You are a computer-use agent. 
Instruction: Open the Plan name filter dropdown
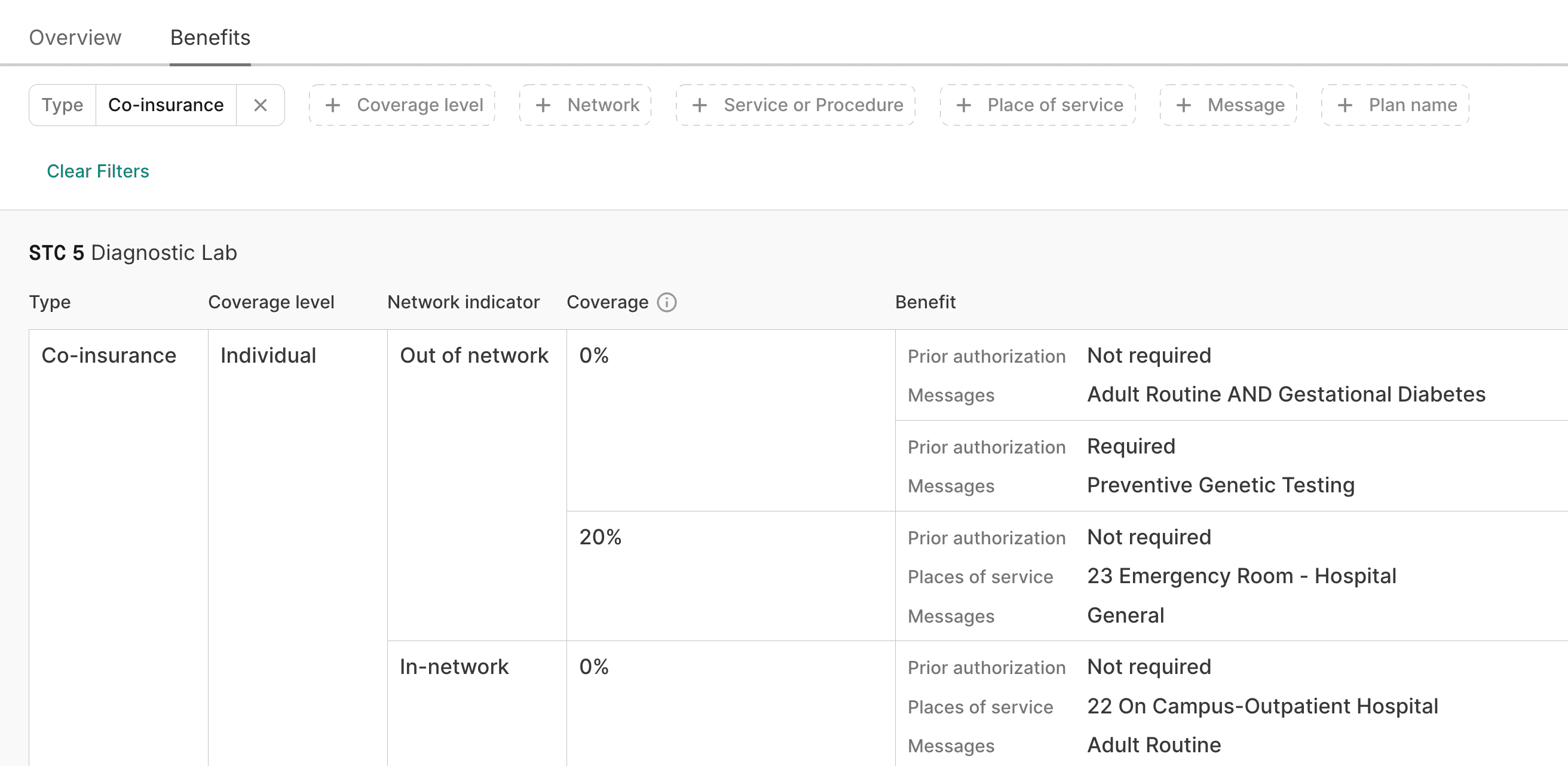pyautogui.click(x=1395, y=105)
